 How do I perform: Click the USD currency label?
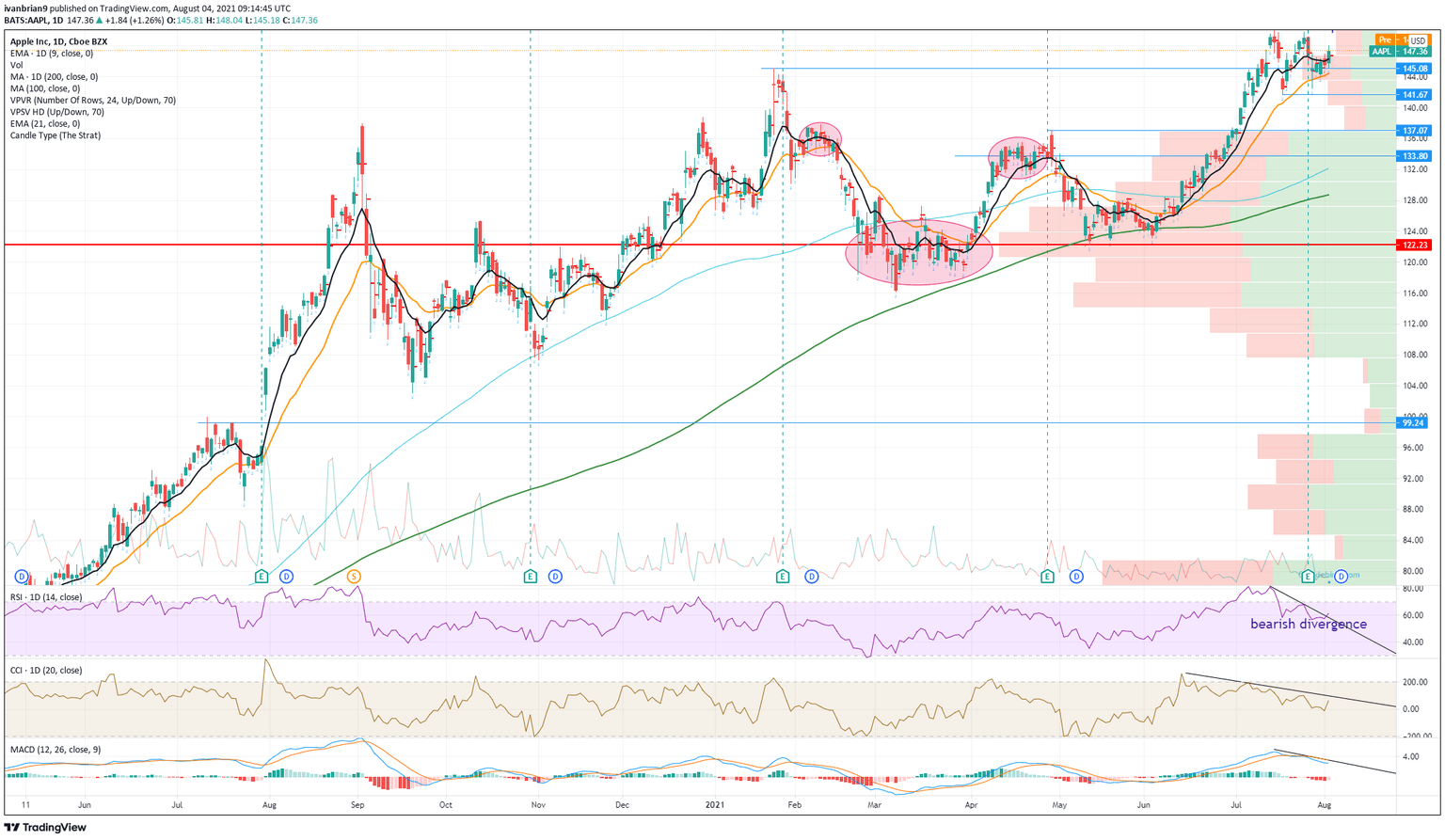1417,41
